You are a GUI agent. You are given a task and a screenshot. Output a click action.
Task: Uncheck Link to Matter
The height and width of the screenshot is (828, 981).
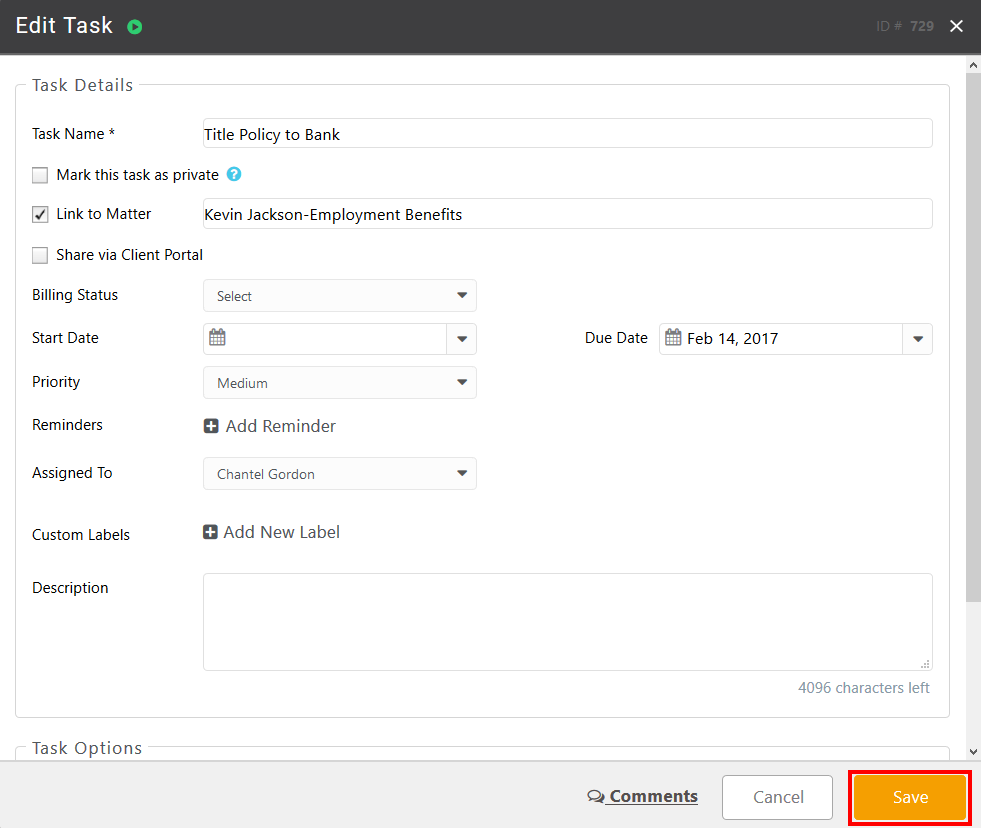coord(40,214)
